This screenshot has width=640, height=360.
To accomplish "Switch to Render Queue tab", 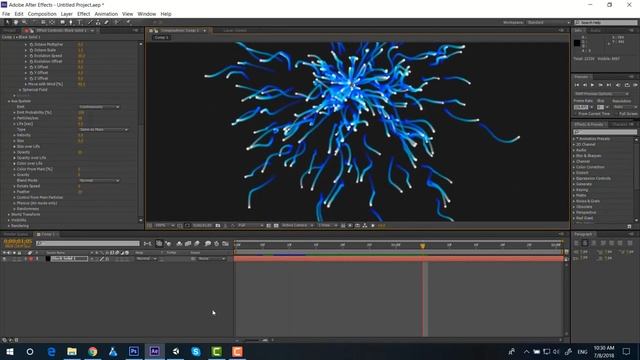I will click(x=16, y=234).
